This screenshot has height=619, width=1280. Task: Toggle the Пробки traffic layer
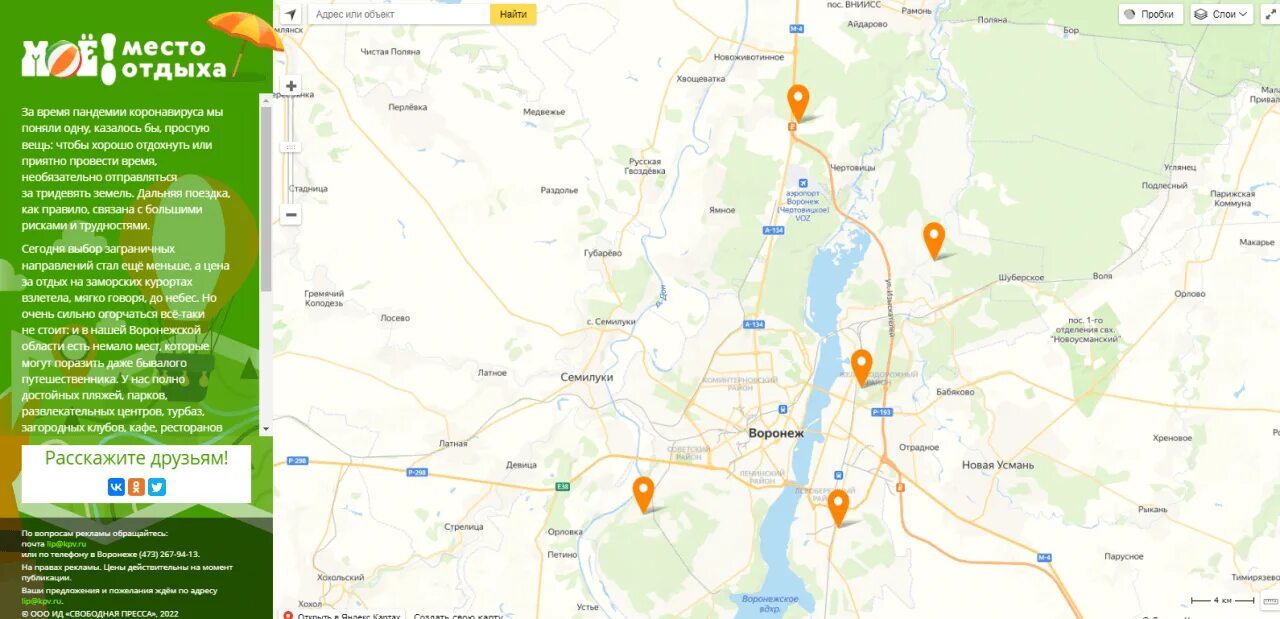coord(1150,14)
